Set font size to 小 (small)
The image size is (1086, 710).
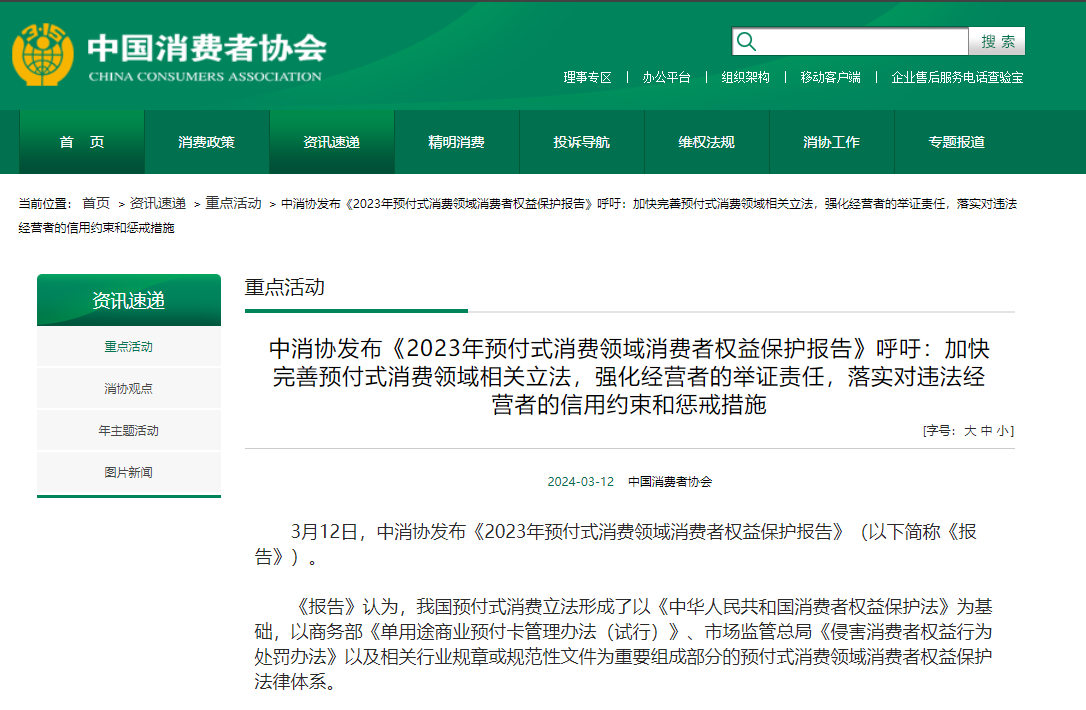(x=1002, y=431)
